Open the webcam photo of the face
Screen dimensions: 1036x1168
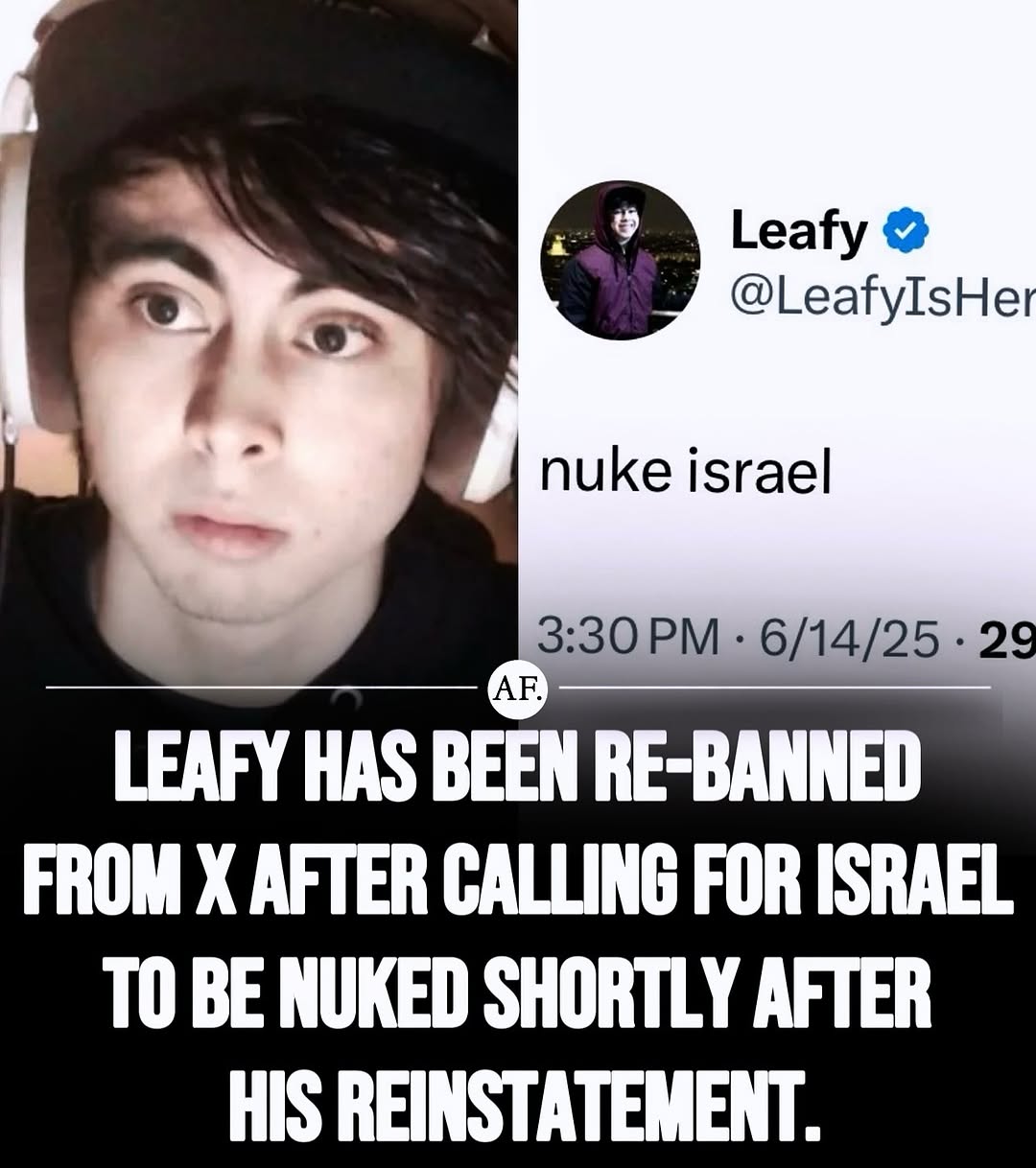click(259, 345)
